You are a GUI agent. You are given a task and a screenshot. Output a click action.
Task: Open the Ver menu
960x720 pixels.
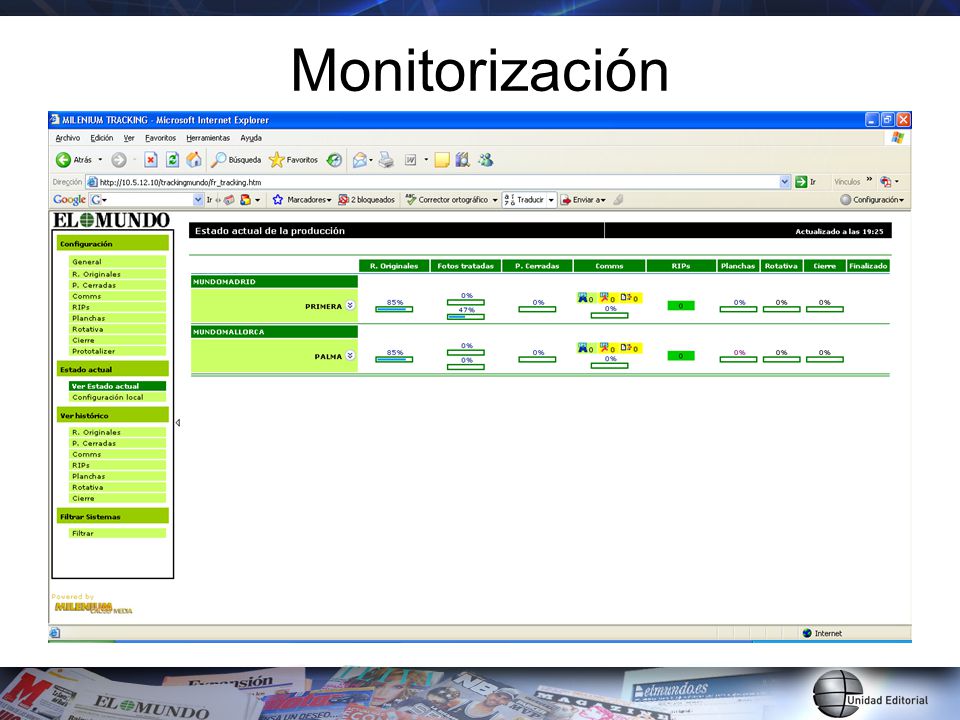129,138
